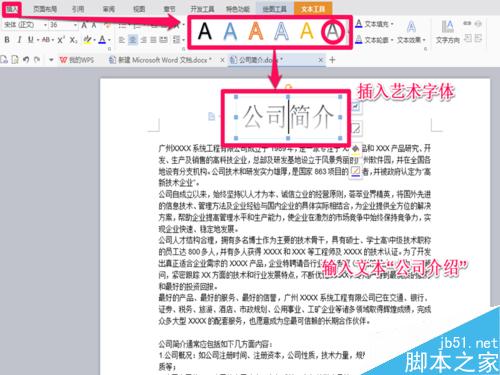Click the layout options icon beside text box
This screenshot has width=500, height=375.
coord(356,106)
